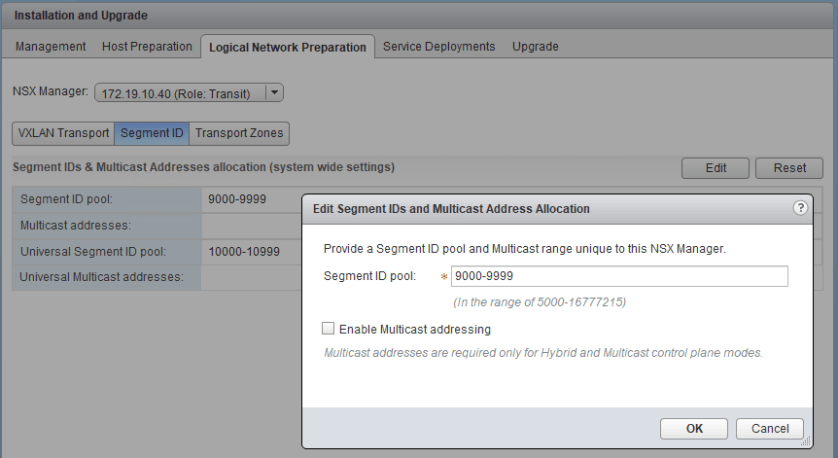Enable Multicast addressing checkbox
This screenshot has height=458, width=838.
point(328,329)
